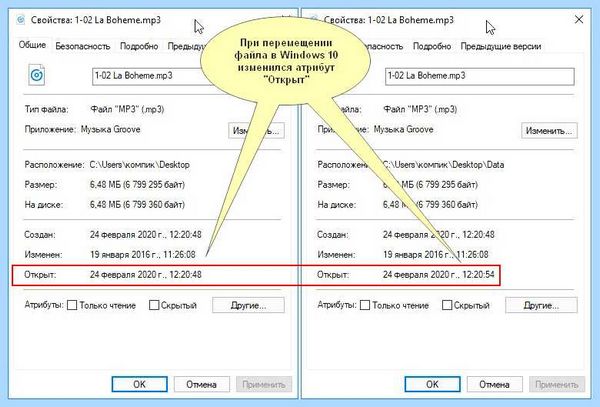
Task: Click Изменить button in right window
Action: click(x=549, y=130)
